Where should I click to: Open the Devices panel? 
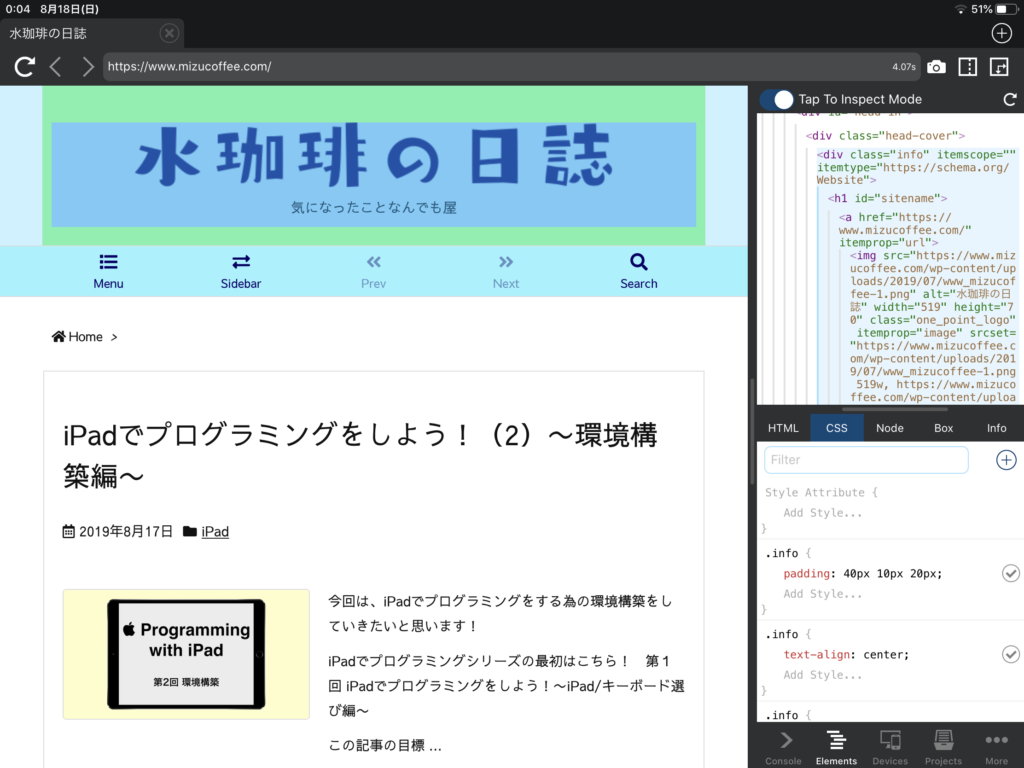coord(889,747)
